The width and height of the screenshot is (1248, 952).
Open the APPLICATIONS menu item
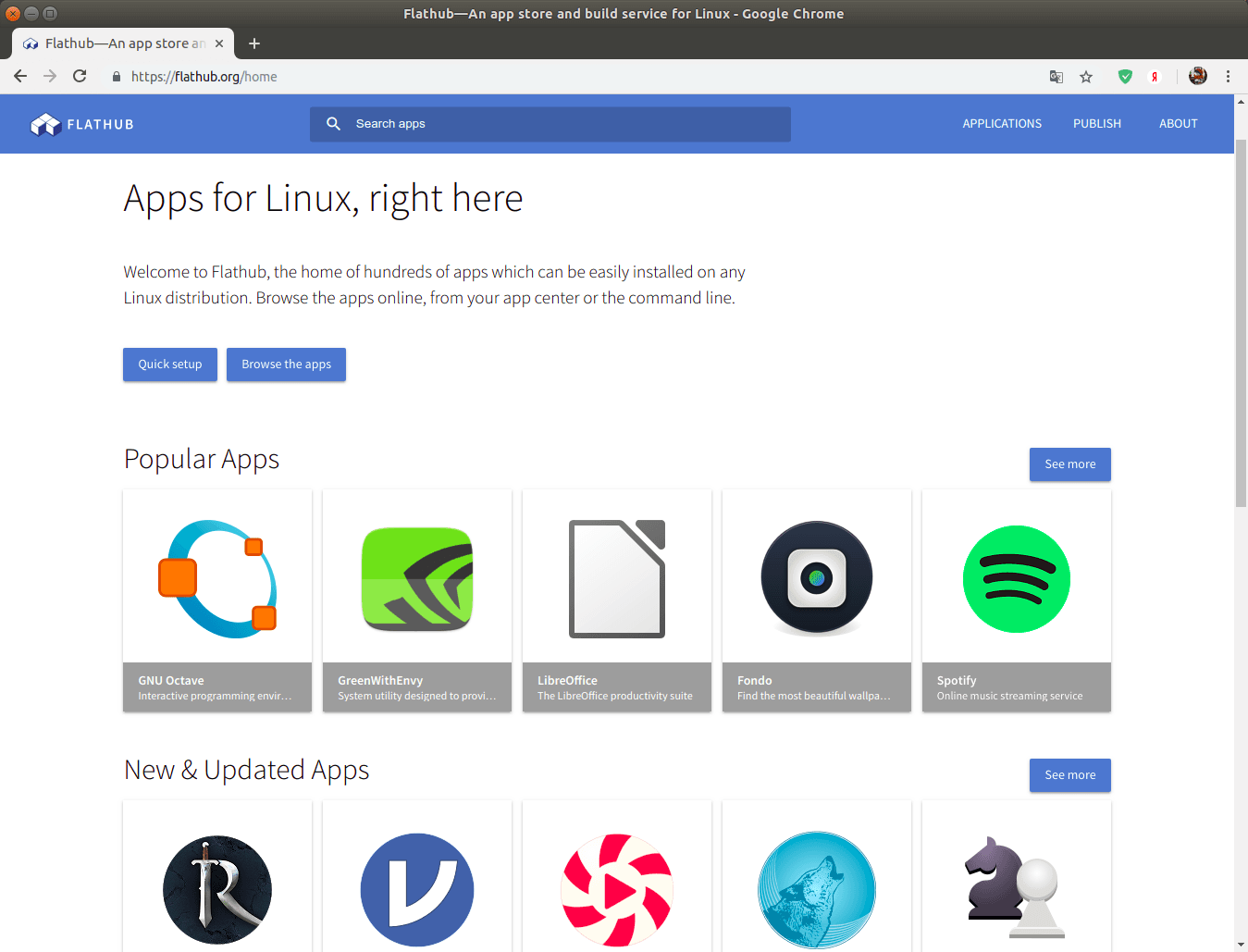[x=1002, y=123]
